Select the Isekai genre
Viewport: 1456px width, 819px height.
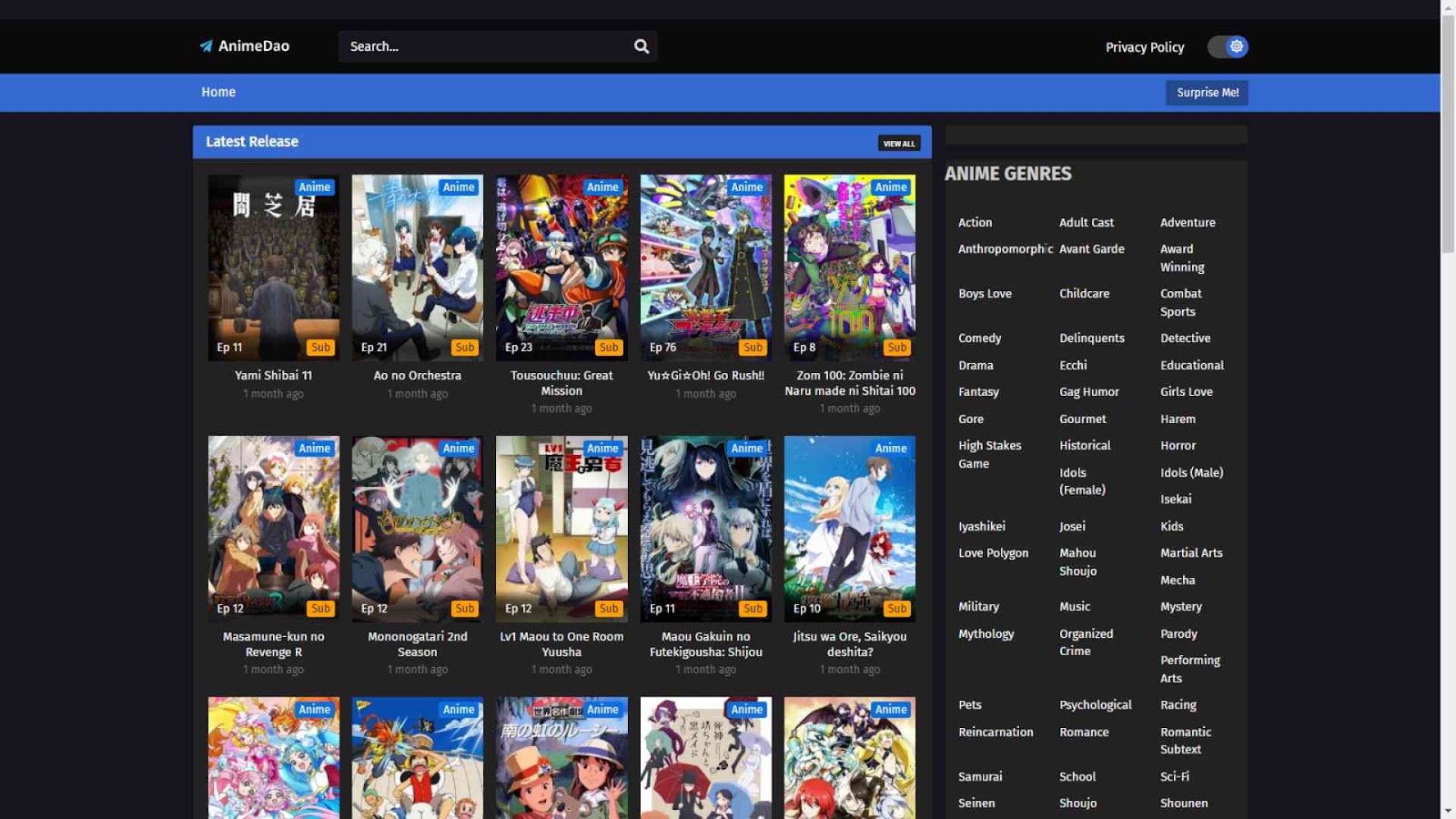click(1175, 499)
